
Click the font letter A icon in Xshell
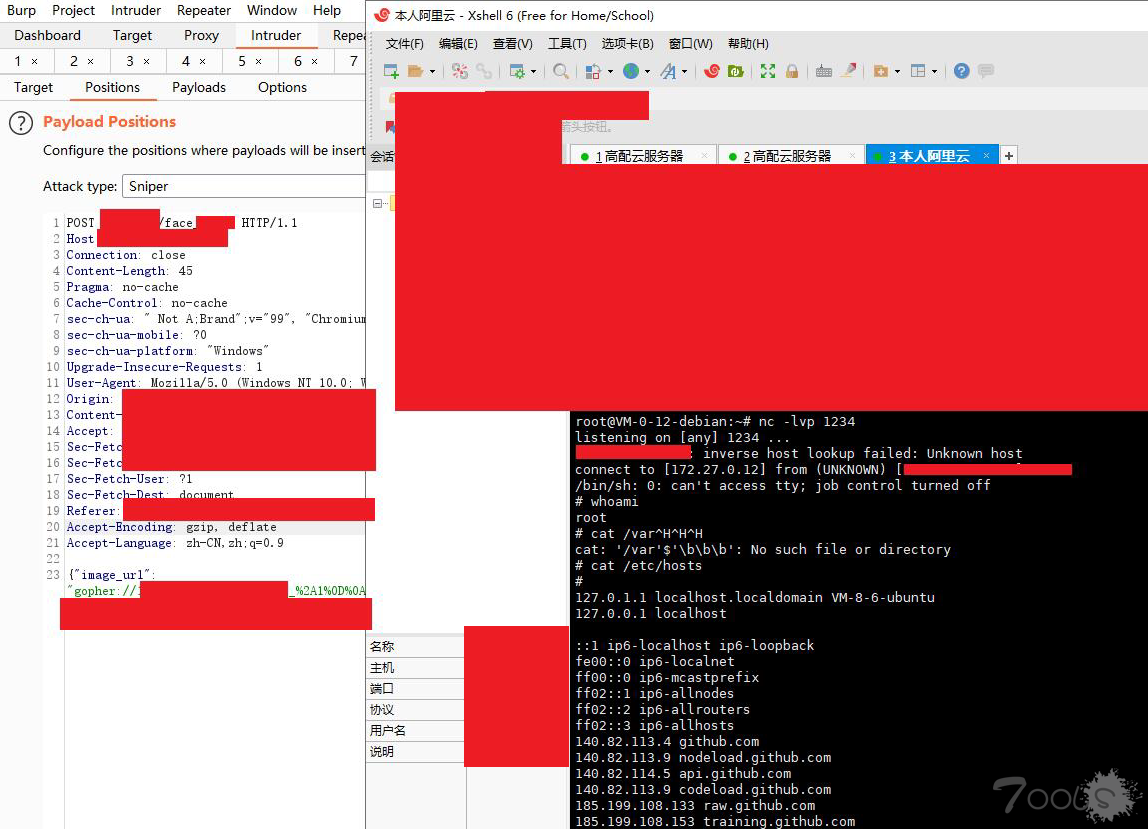[668, 71]
